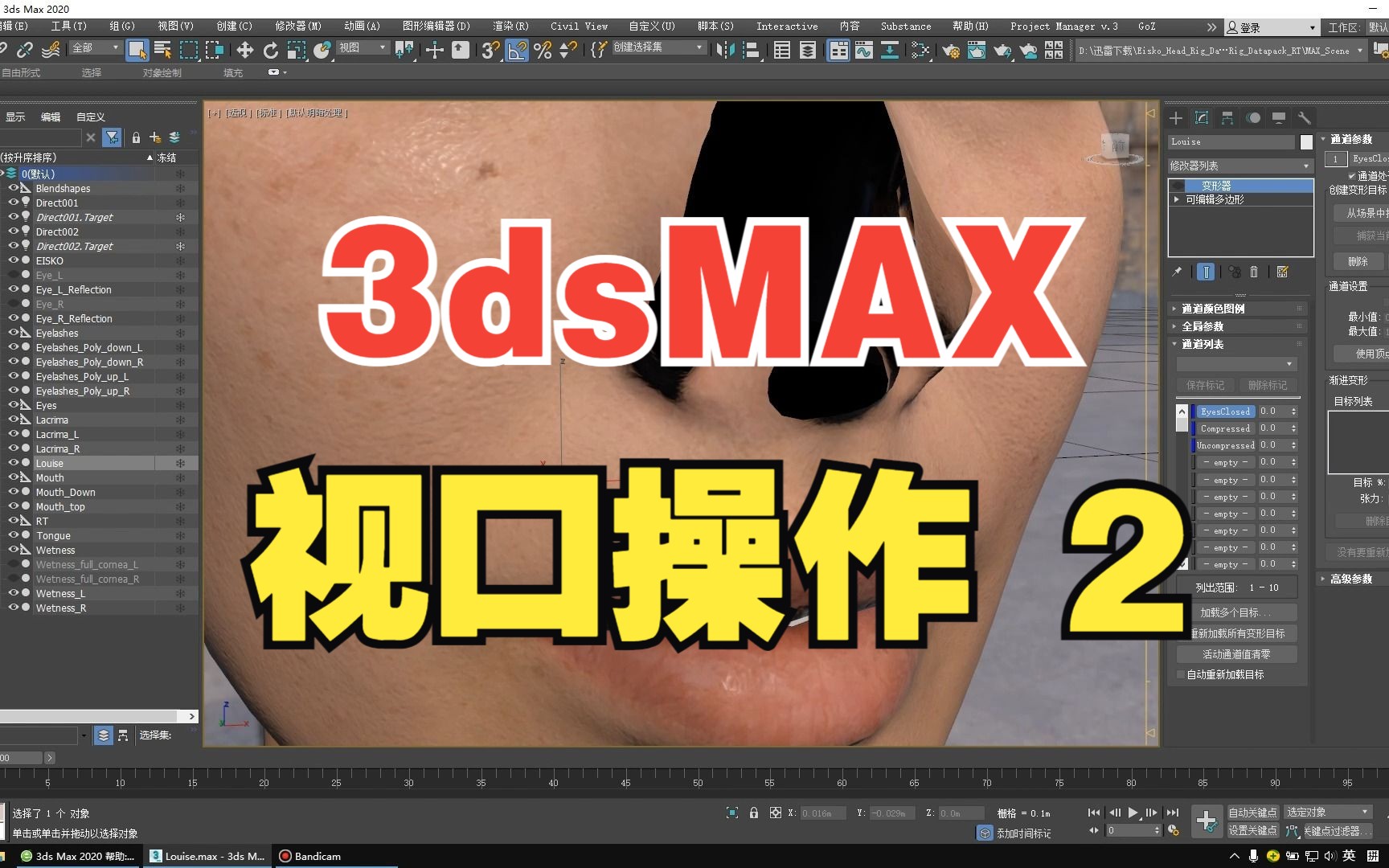Check 自动重新加载目标 checkbox
Image resolution: width=1389 pixels, height=868 pixels.
pos(1180,674)
